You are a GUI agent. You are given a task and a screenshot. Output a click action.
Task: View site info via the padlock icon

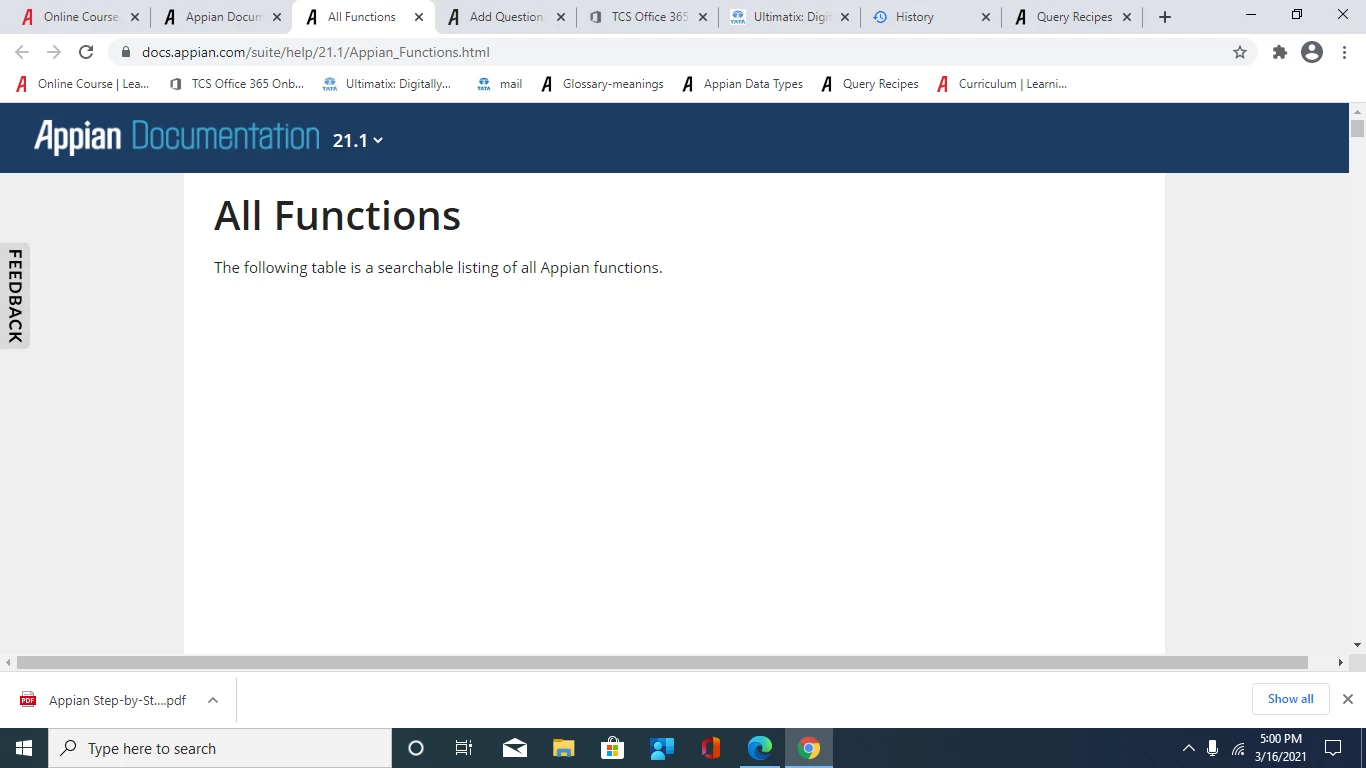(126, 52)
